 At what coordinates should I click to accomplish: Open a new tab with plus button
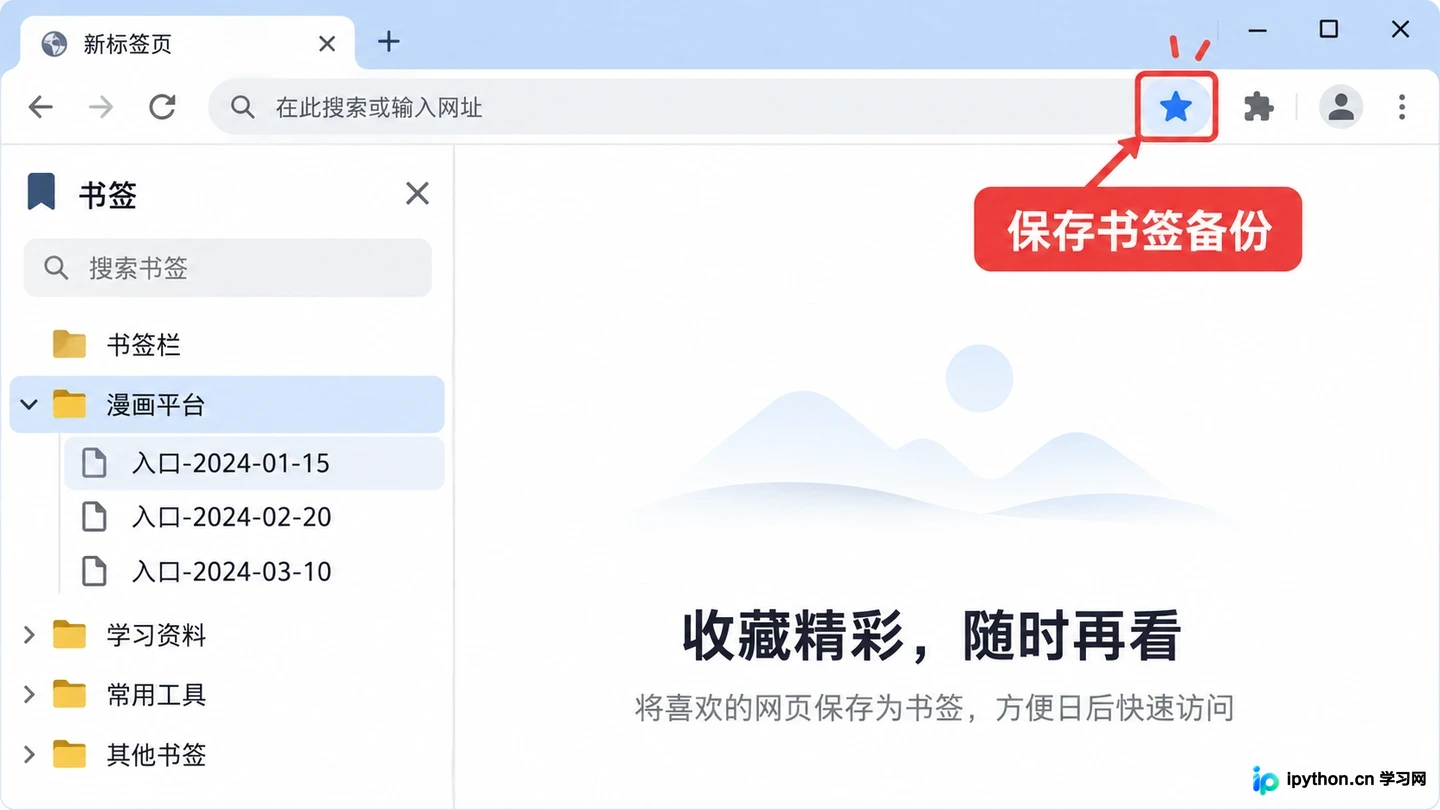coord(389,42)
